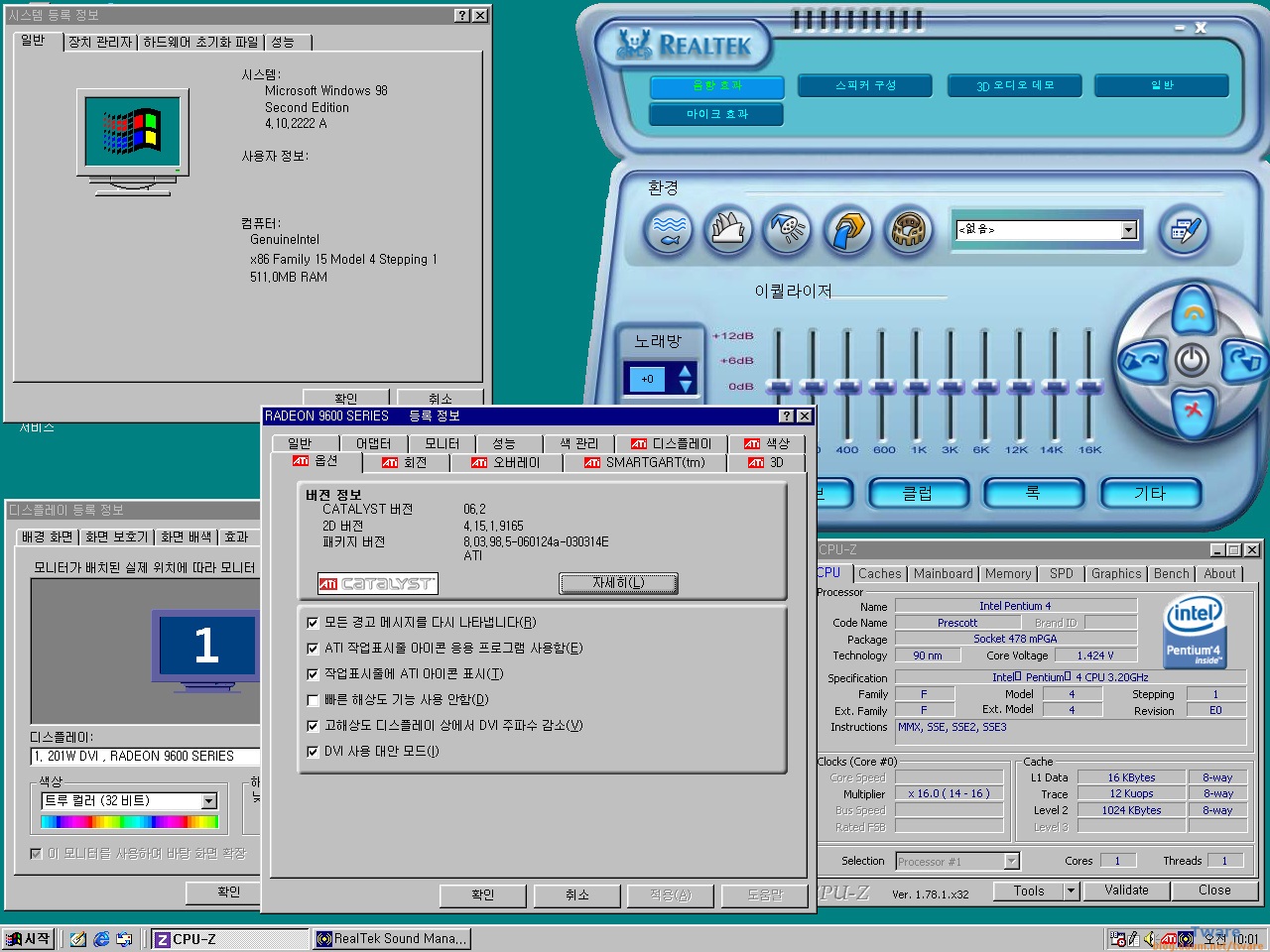Click the 400 Hz equalizer slider handle
The image size is (1270, 952).
coord(847,386)
